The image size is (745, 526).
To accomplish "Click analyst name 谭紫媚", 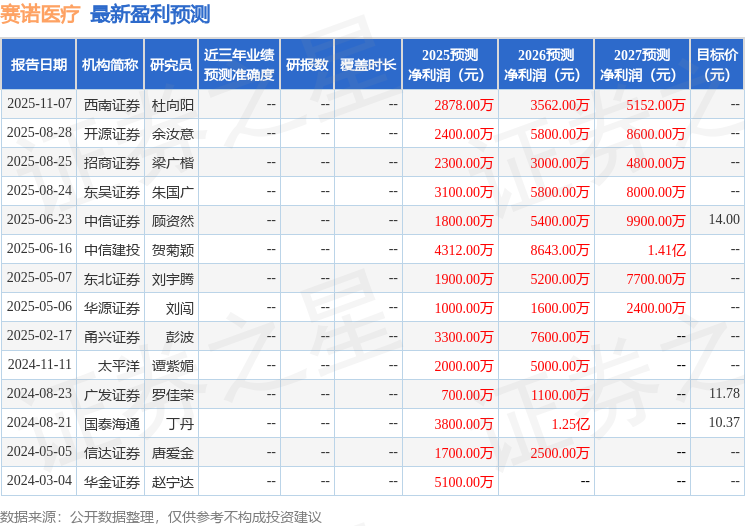I will [173, 366].
